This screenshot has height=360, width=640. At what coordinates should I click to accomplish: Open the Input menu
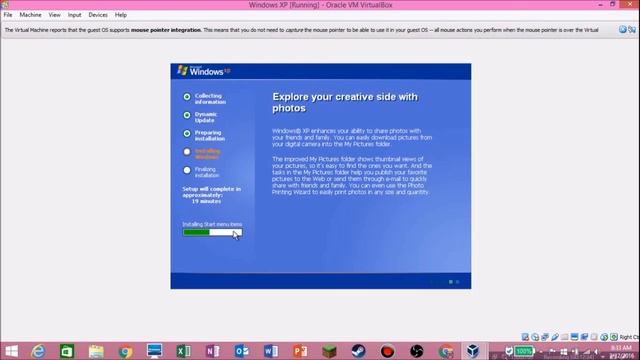74,15
